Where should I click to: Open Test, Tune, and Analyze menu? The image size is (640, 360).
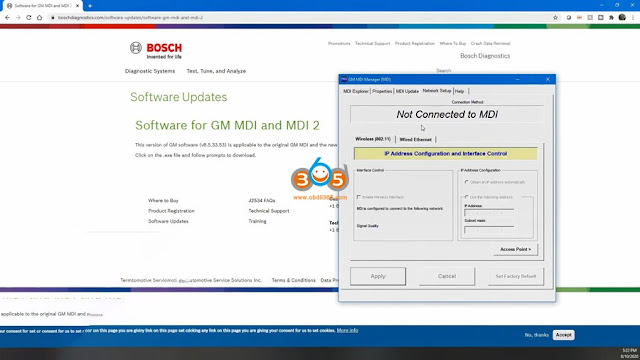click(216, 71)
